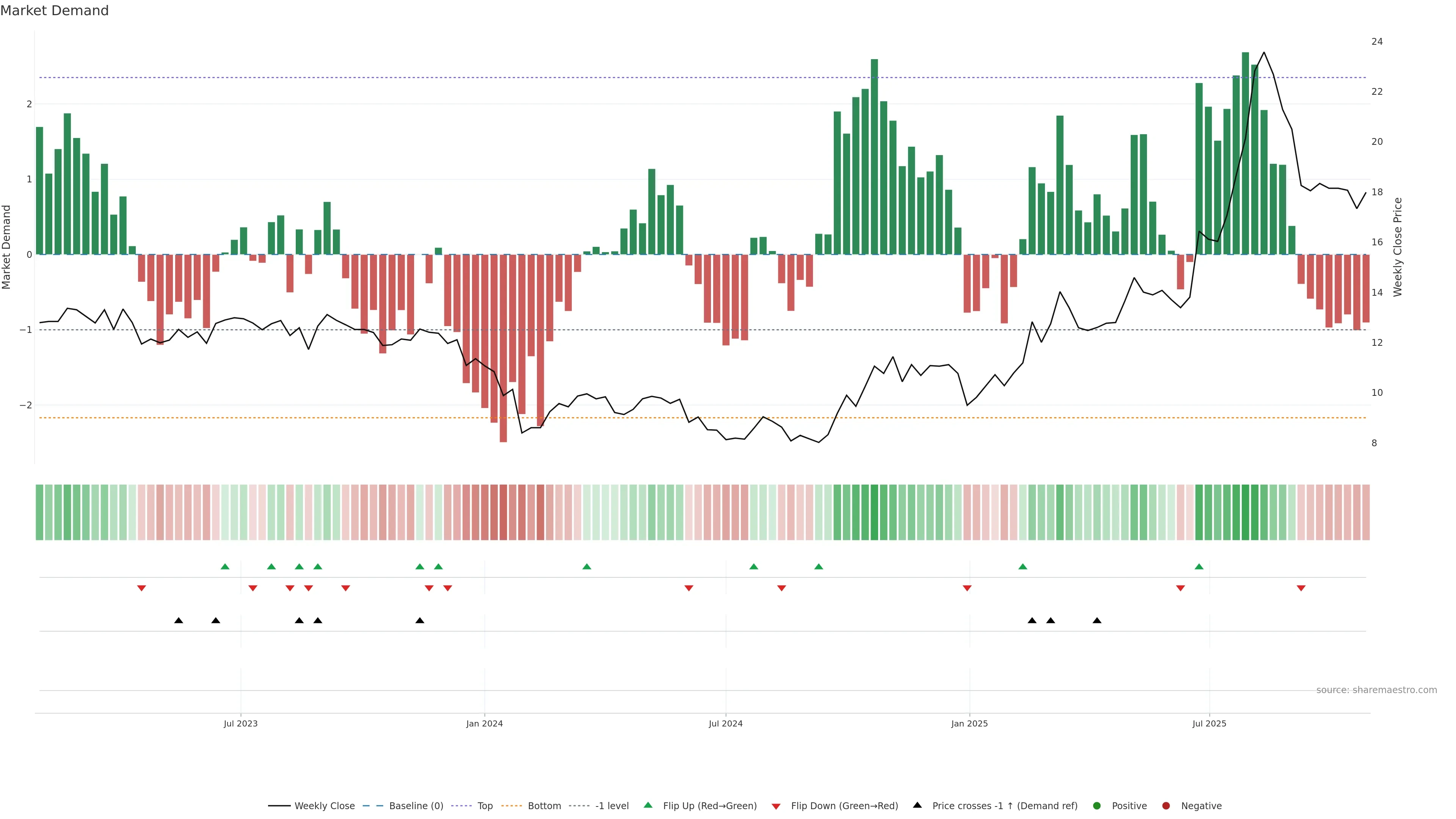Click the last black Price crosses marker
This screenshot has width=1456, height=819.
pos(1097,621)
